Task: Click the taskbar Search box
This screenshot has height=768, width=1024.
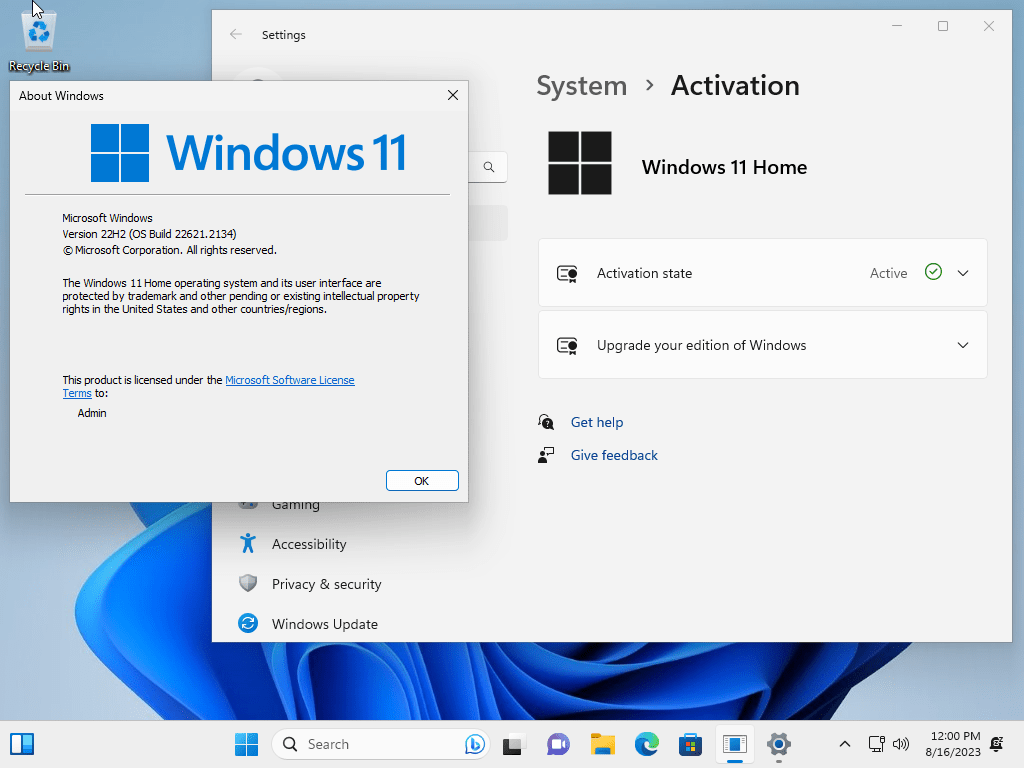Action: [x=381, y=744]
